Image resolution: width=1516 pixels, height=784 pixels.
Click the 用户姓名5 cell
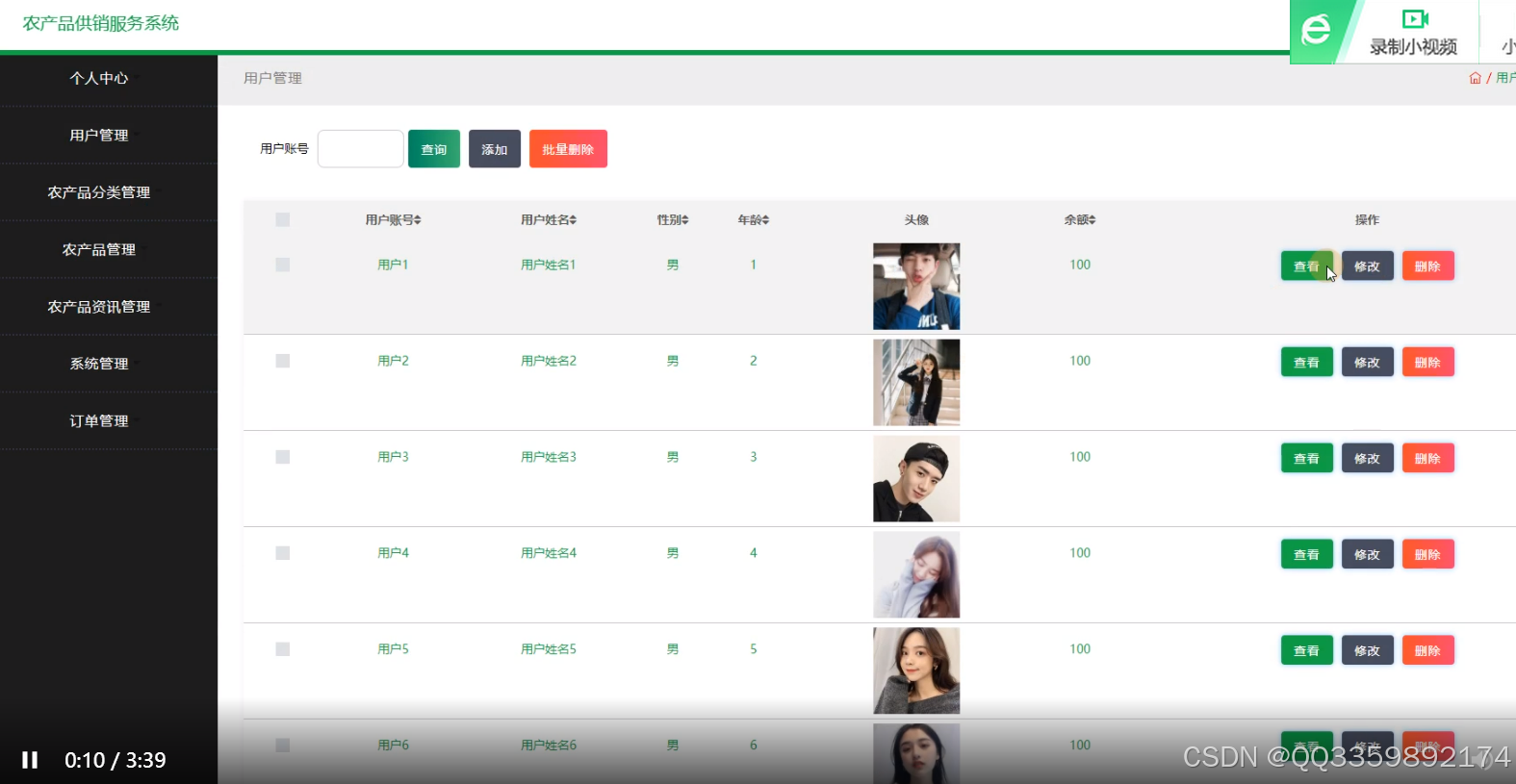click(549, 649)
